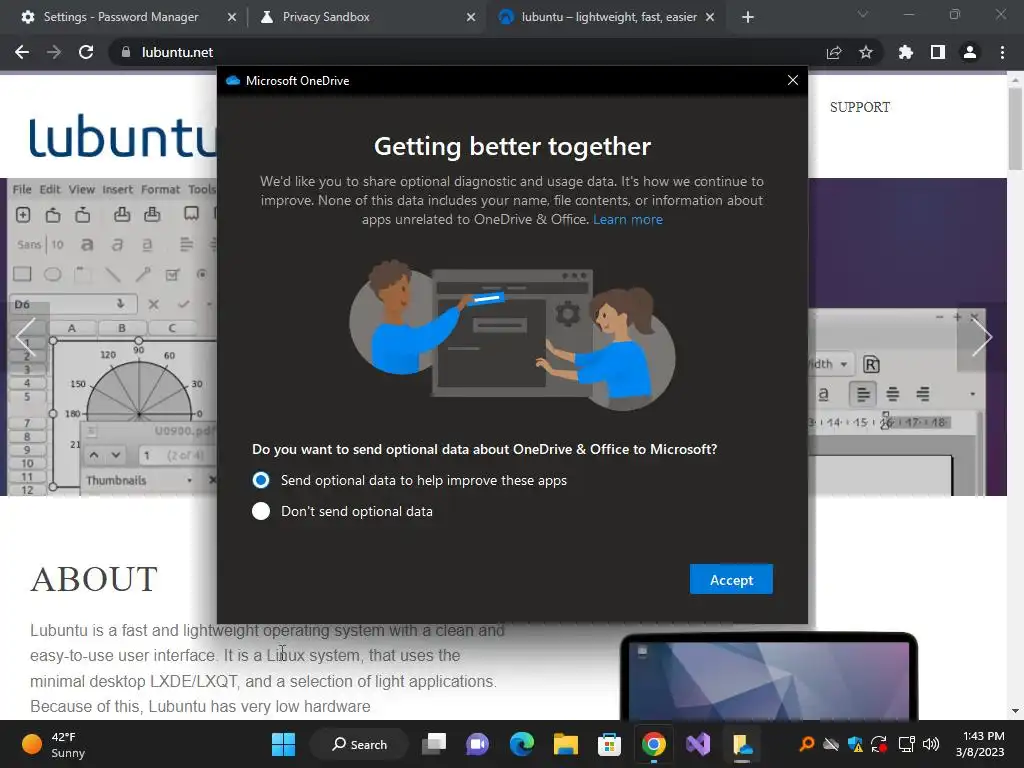This screenshot has height=768, width=1024.
Task: Select the lubuntu browser tab
Action: (x=609, y=17)
